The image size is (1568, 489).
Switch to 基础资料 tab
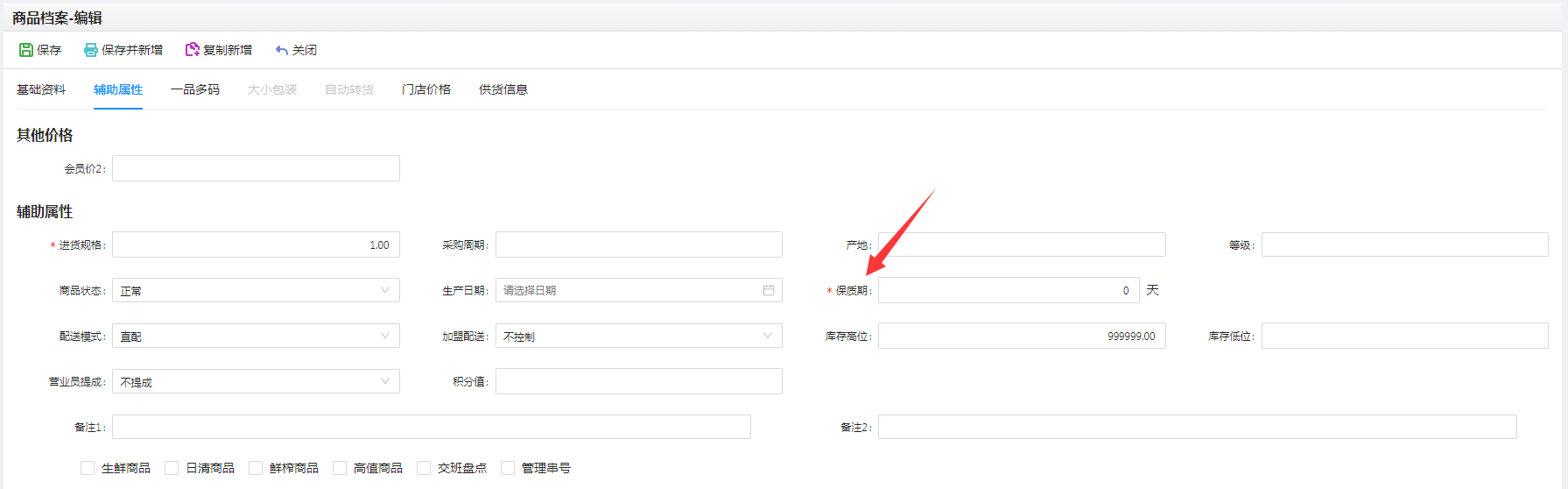tap(41, 89)
